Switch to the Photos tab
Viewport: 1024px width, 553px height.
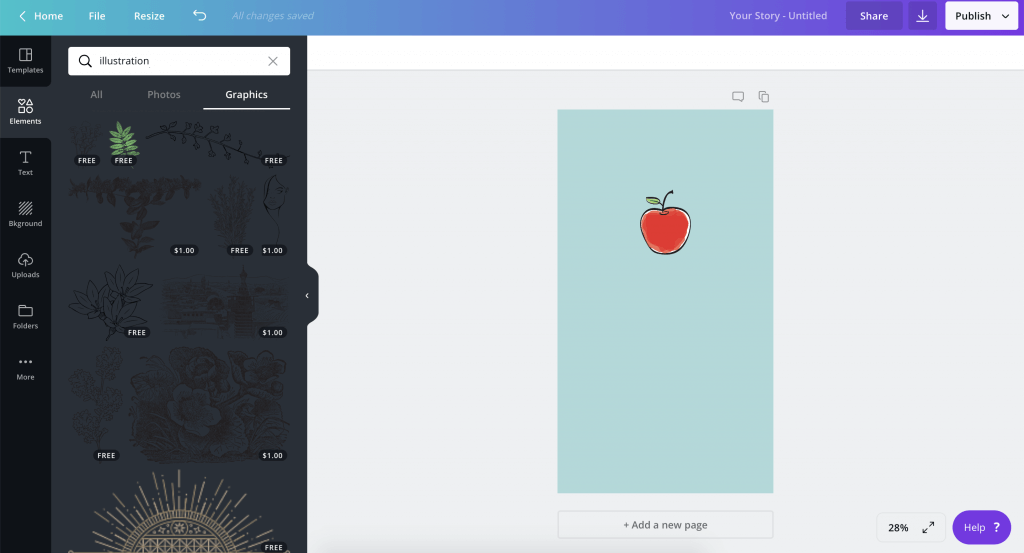click(164, 95)
